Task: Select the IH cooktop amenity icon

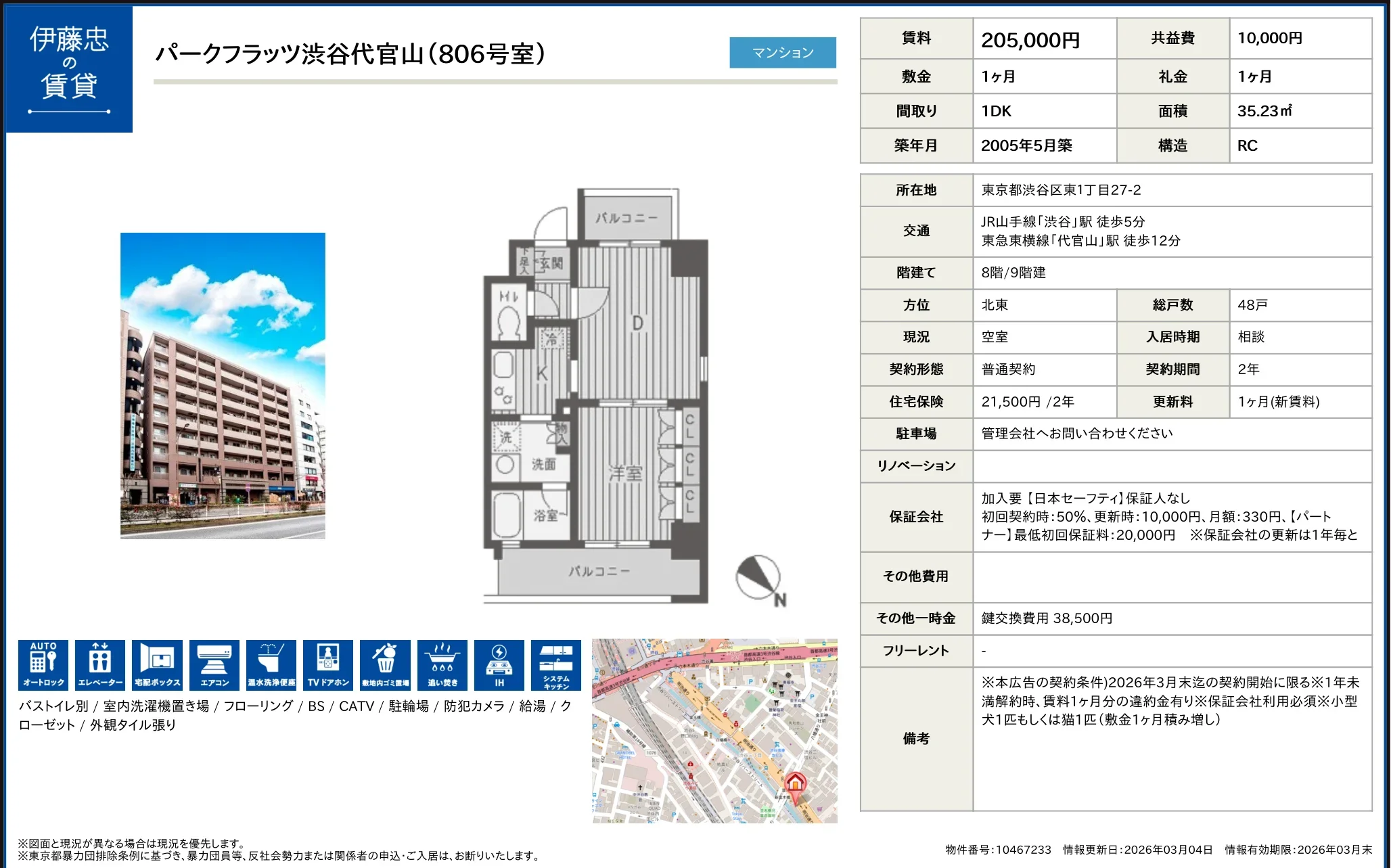Action: click(499, 664)
